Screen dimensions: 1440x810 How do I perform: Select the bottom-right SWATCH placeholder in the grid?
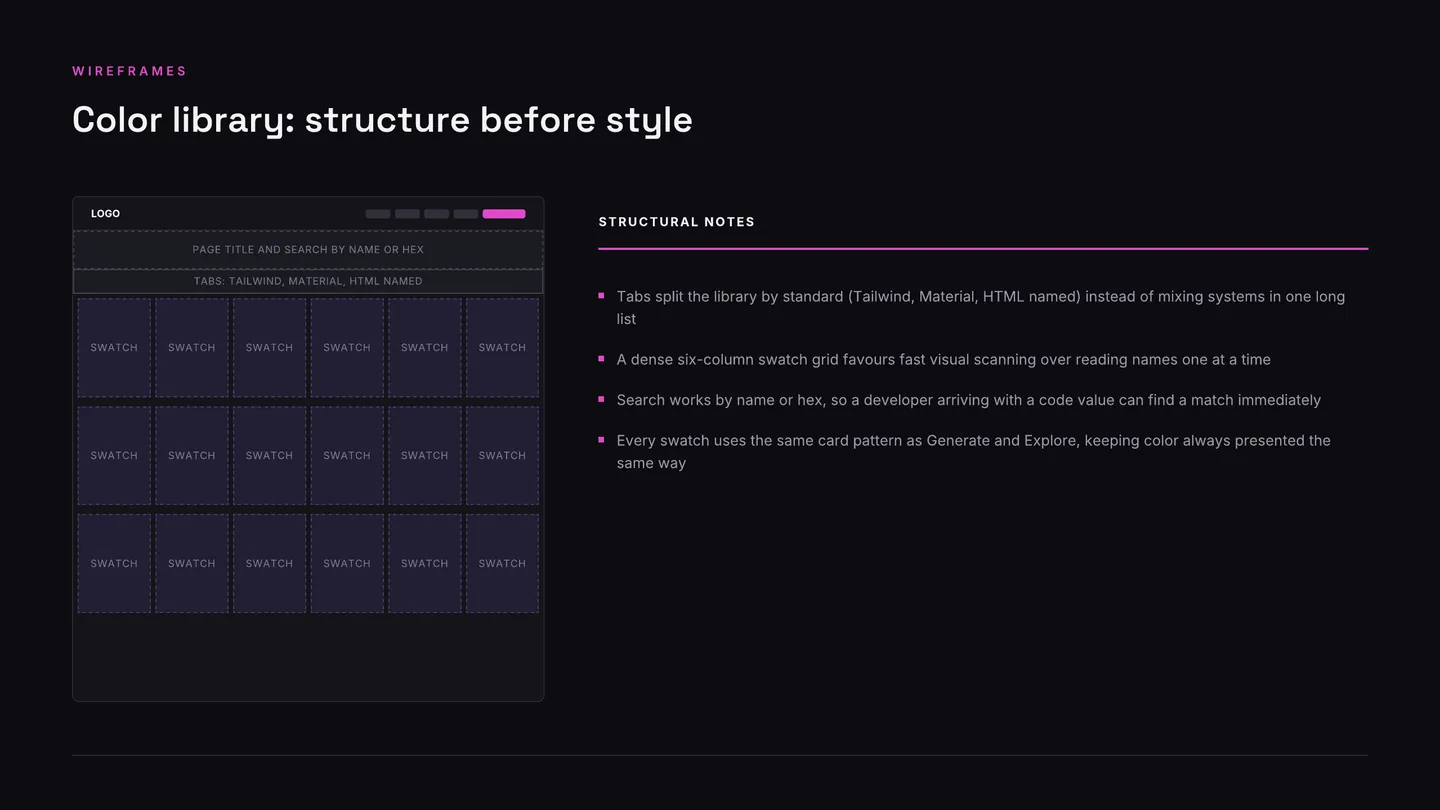click(x=502, y=564)
